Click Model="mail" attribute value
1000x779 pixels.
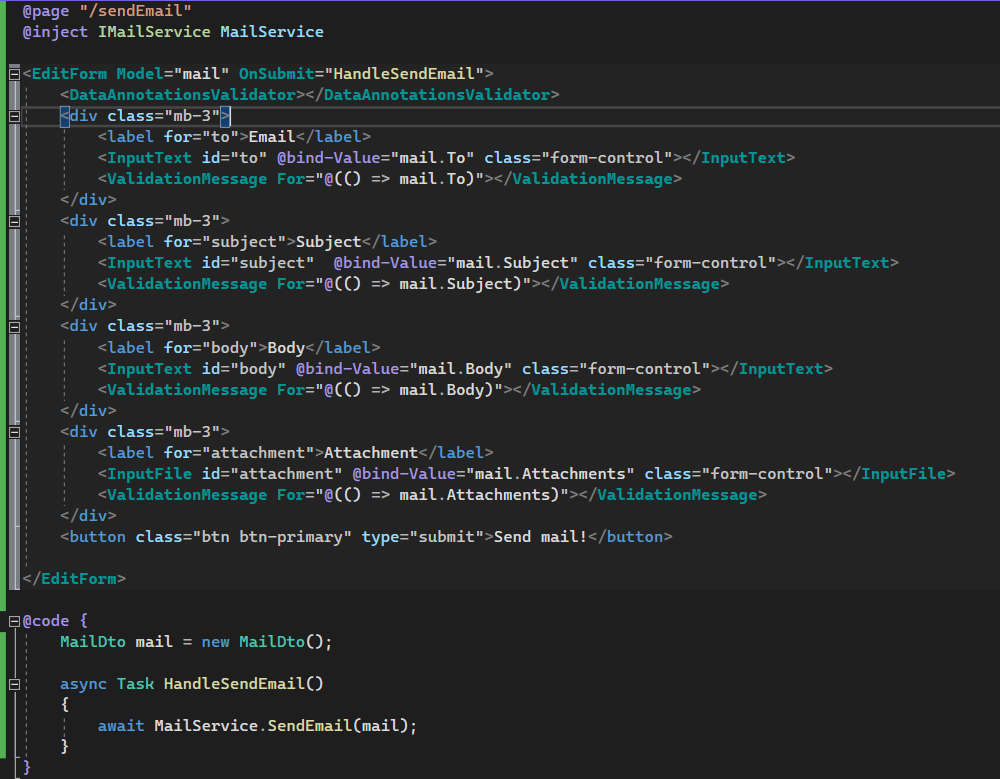point(201,74)
